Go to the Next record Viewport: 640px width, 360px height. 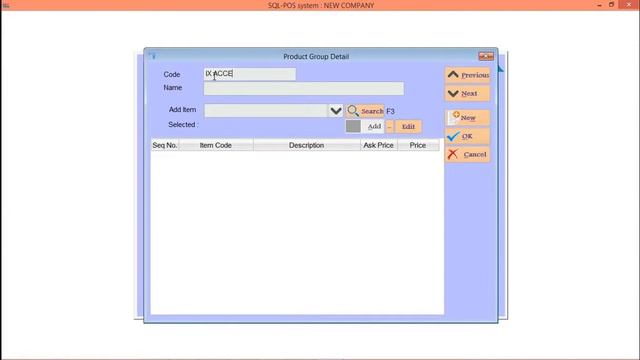(x=467, y=93)
